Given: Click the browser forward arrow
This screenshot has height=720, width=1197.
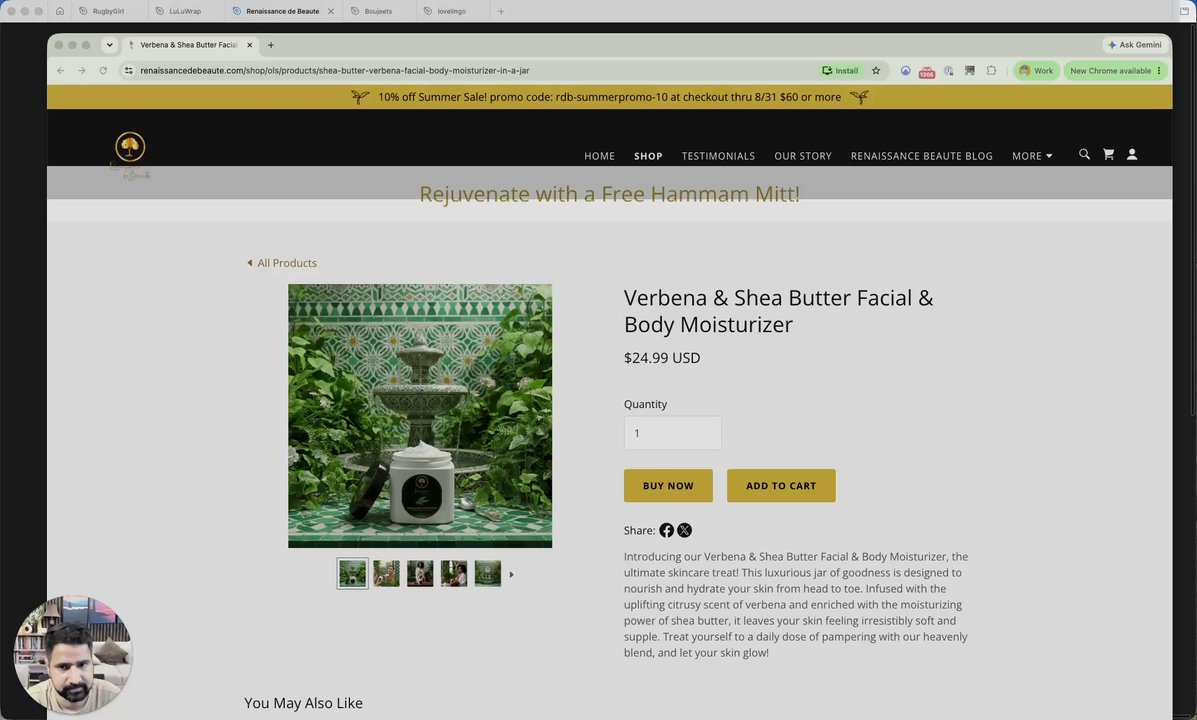Looking at the screenshot, I should (82, 70).
